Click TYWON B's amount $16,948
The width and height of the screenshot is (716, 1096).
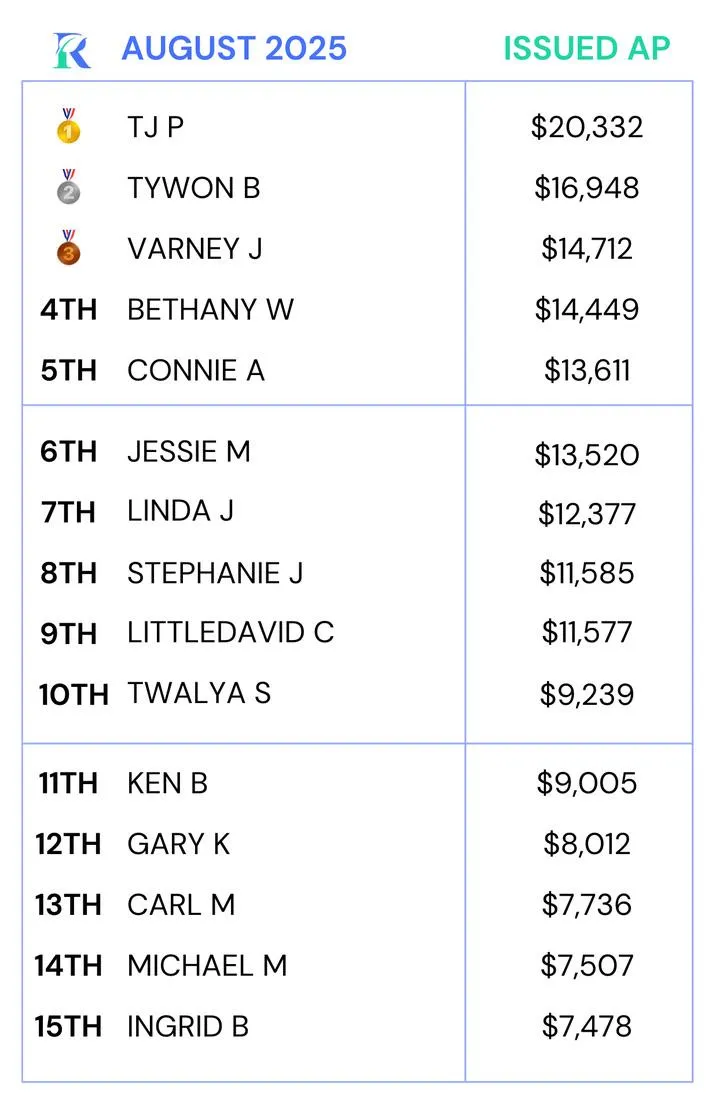point(587,188)
